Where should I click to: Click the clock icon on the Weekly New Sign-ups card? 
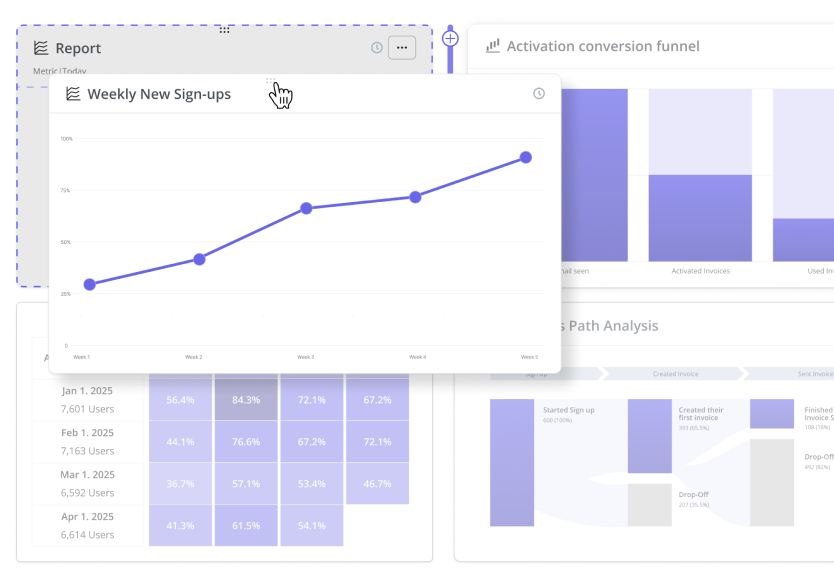point(539,92)
